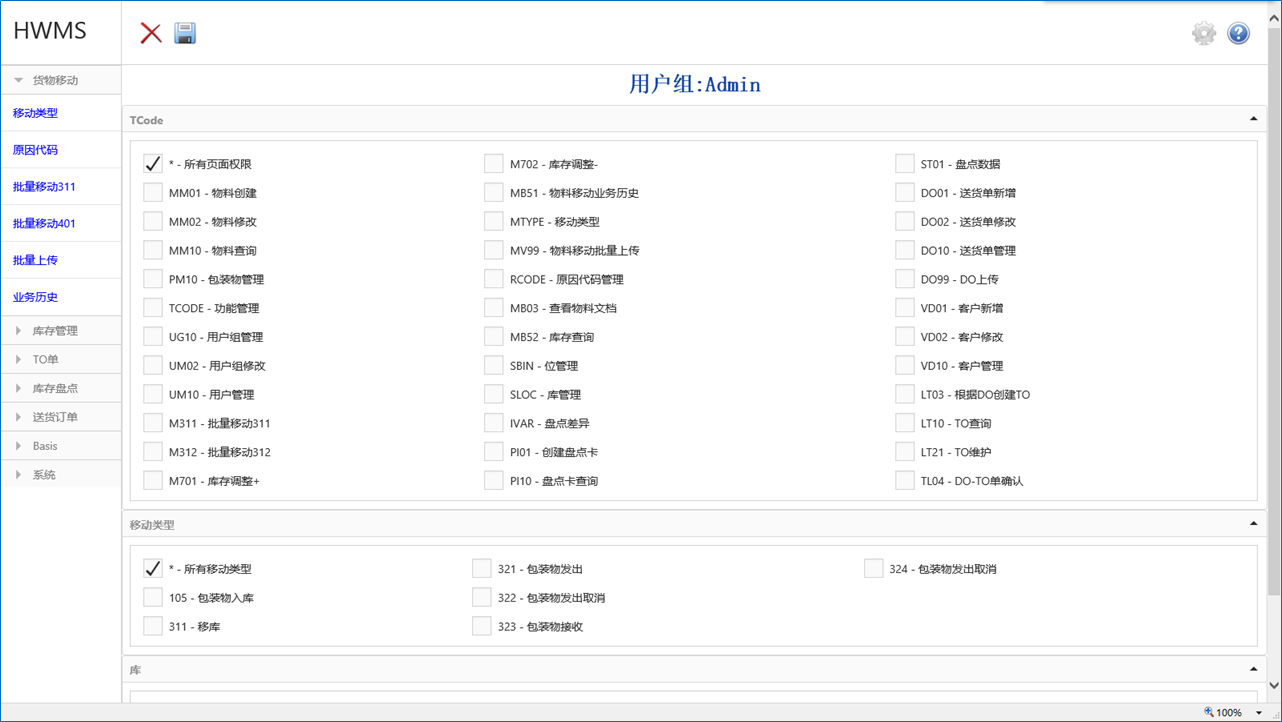Viewport: 1282px width, 722px height.
Task: Click the zoom magnifier icon in status bar
Action: click(1209, 713)
